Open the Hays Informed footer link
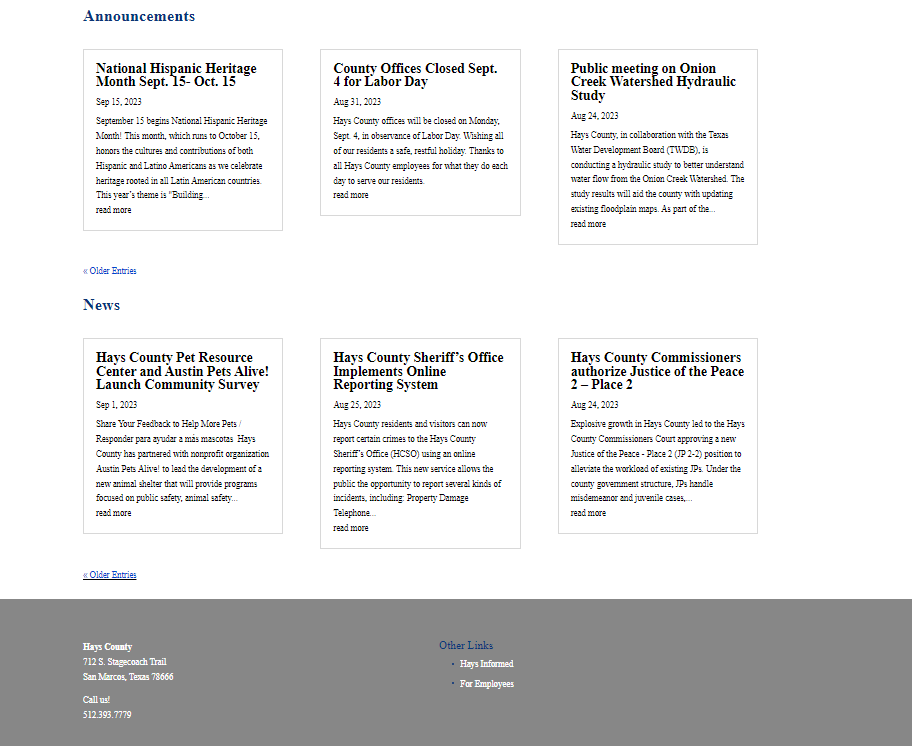 click(486, 664)
